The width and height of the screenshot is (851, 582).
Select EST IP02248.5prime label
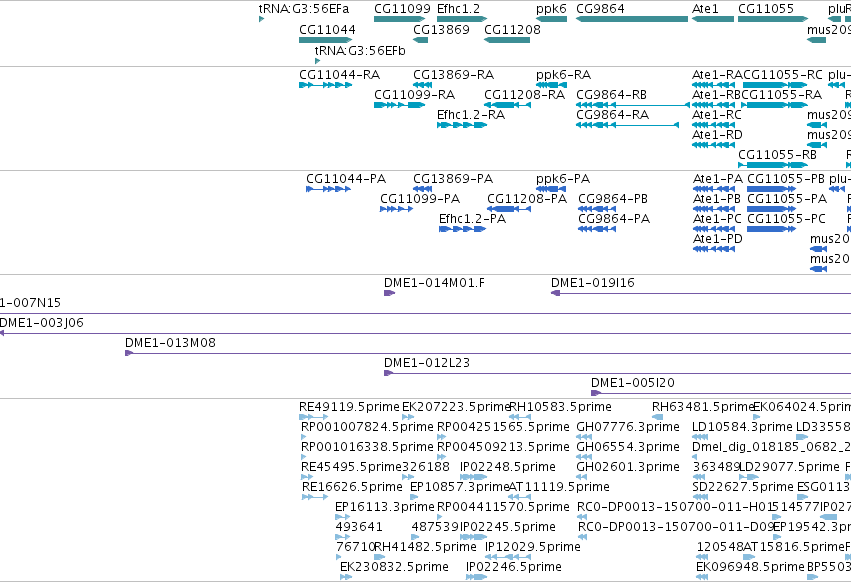(507, 467)
